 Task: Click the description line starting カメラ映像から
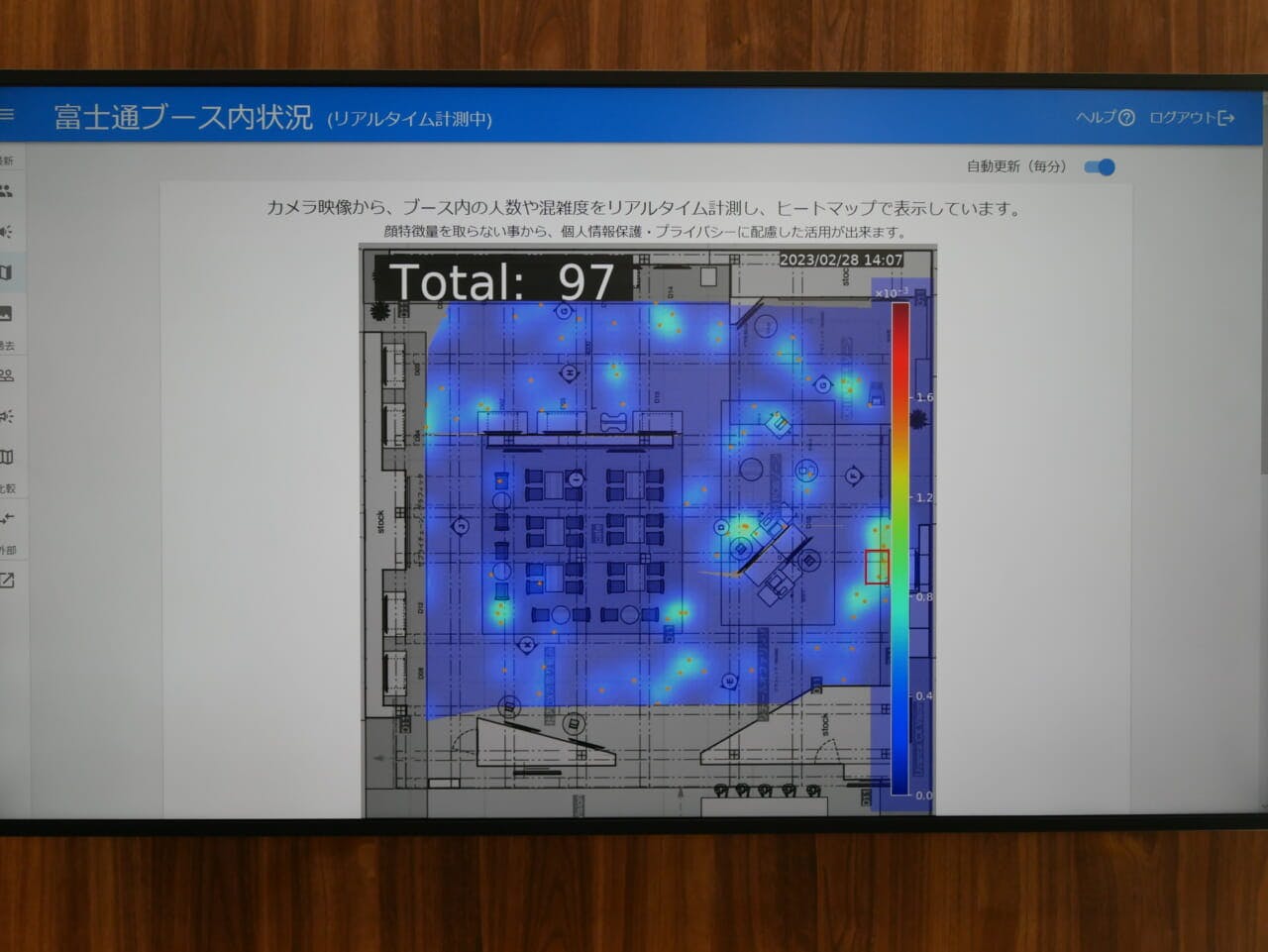pyautogui.click(x=644, y=208)
